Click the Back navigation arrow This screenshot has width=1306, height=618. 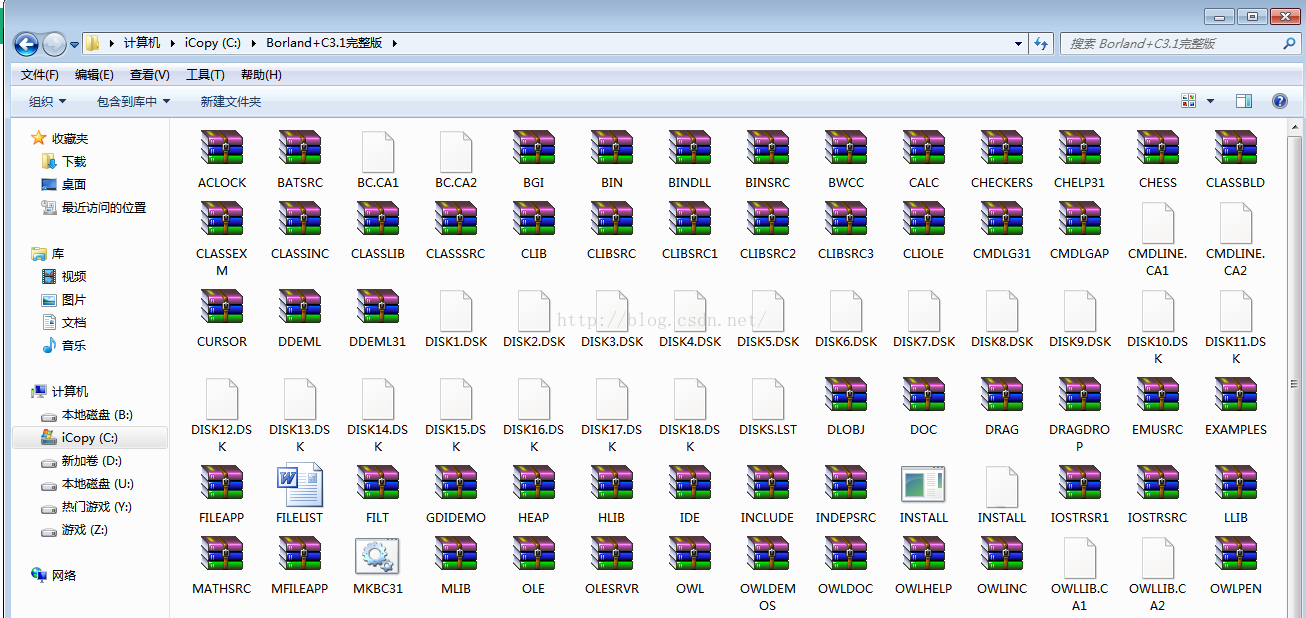tap(26, 44)
